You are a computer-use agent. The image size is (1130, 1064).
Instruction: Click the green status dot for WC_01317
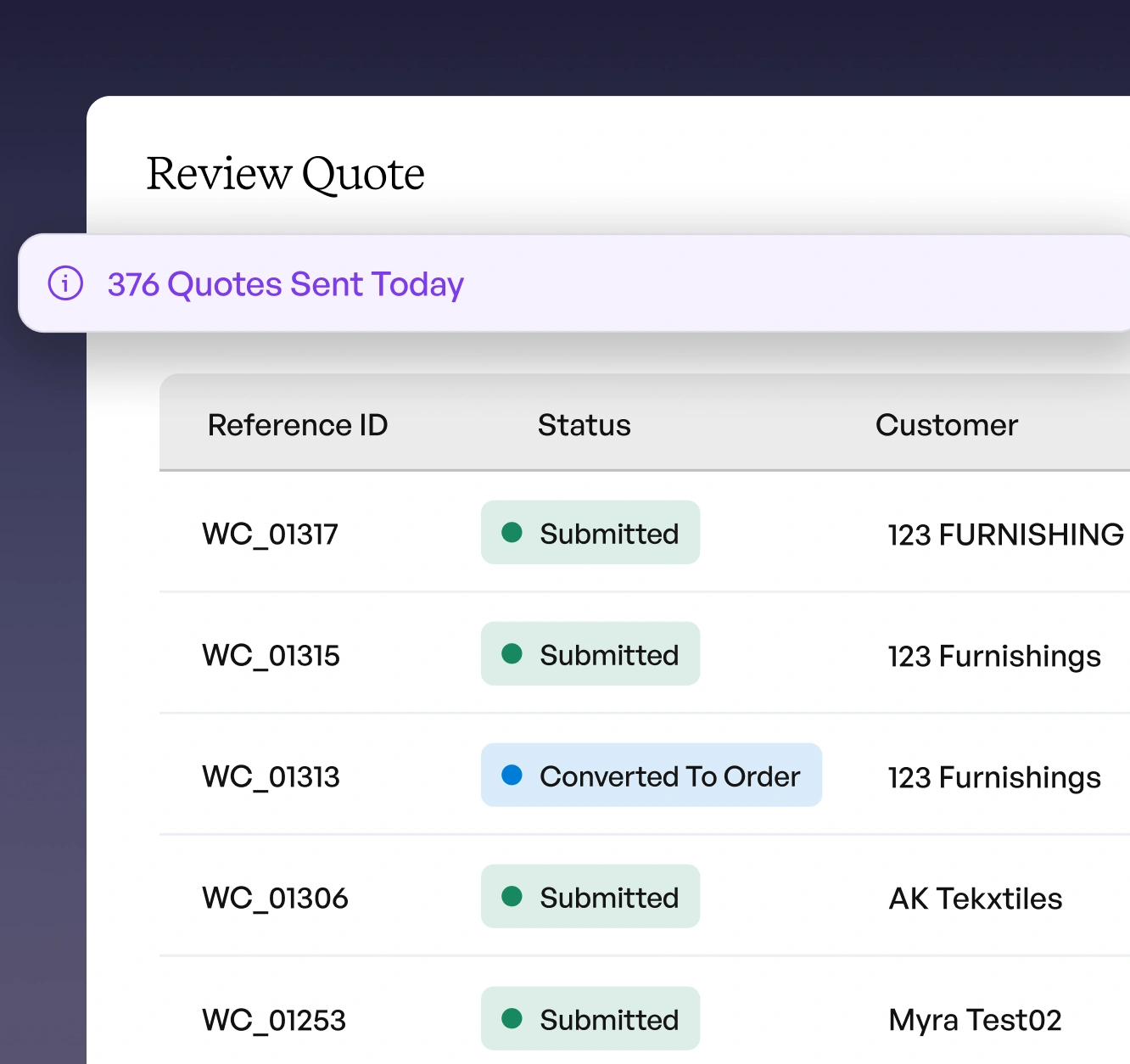pyautogui.click(x=512, y=533)
